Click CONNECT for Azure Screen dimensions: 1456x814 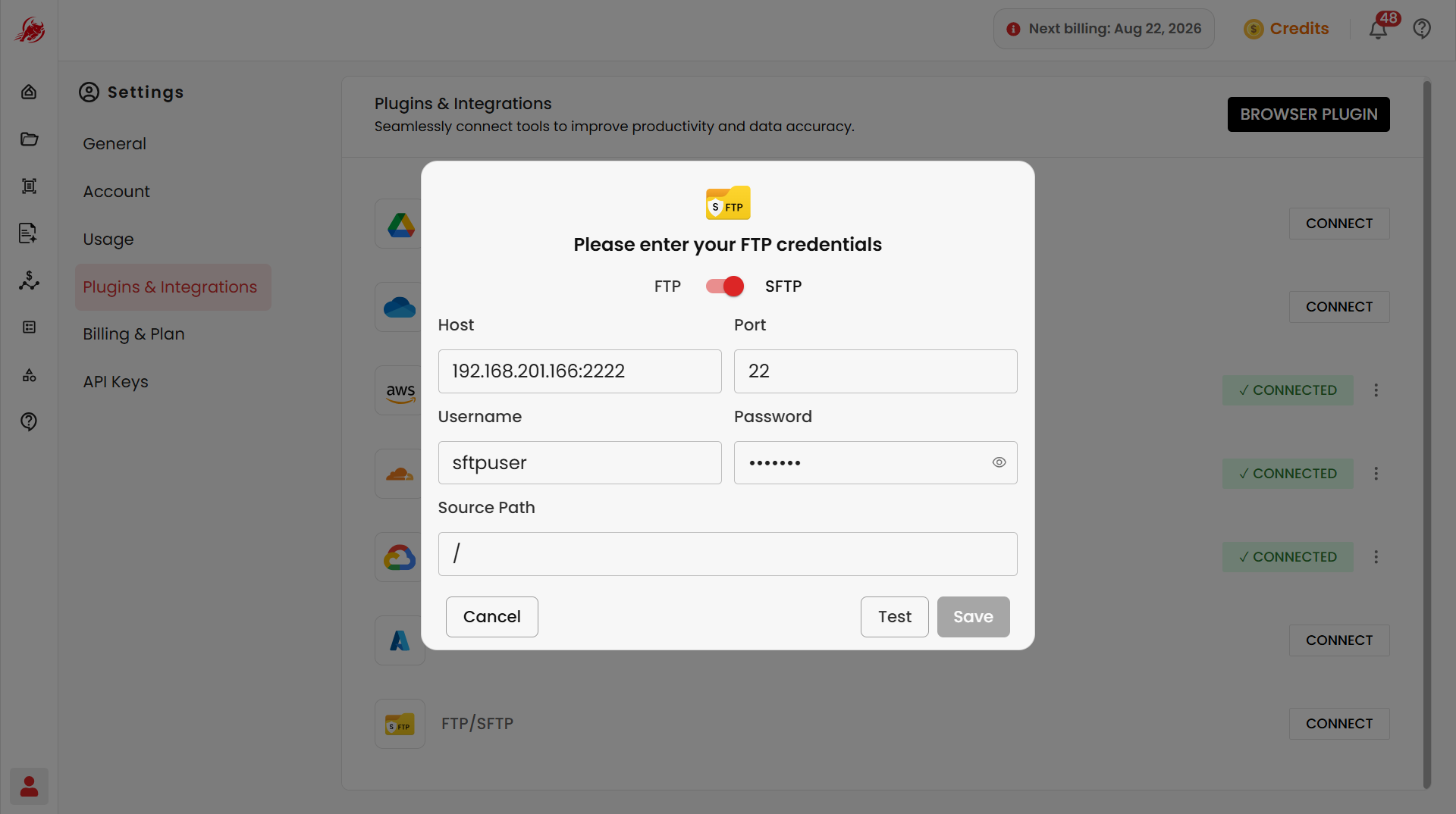click(1339, 640)
